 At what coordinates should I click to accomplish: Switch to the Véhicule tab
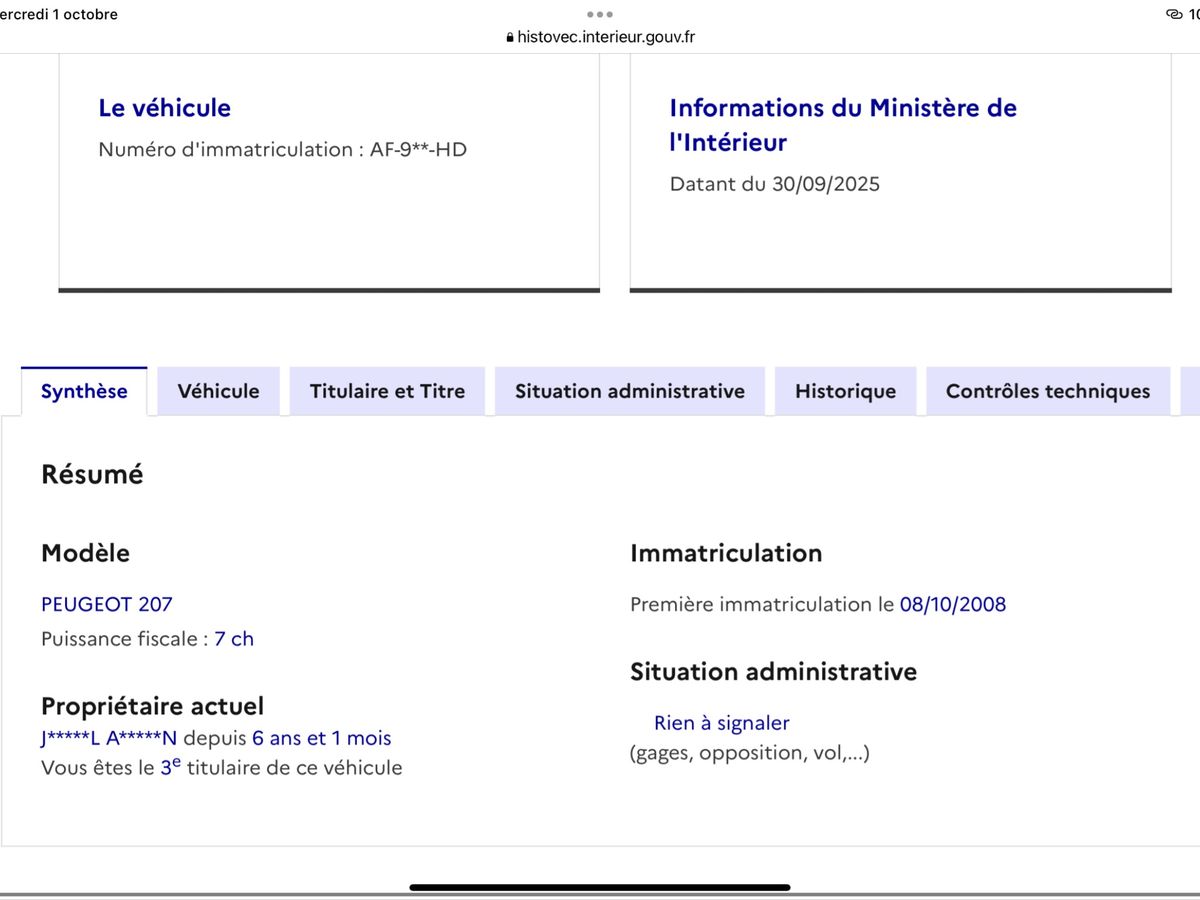pyautogui.click(x=218, y=391)
